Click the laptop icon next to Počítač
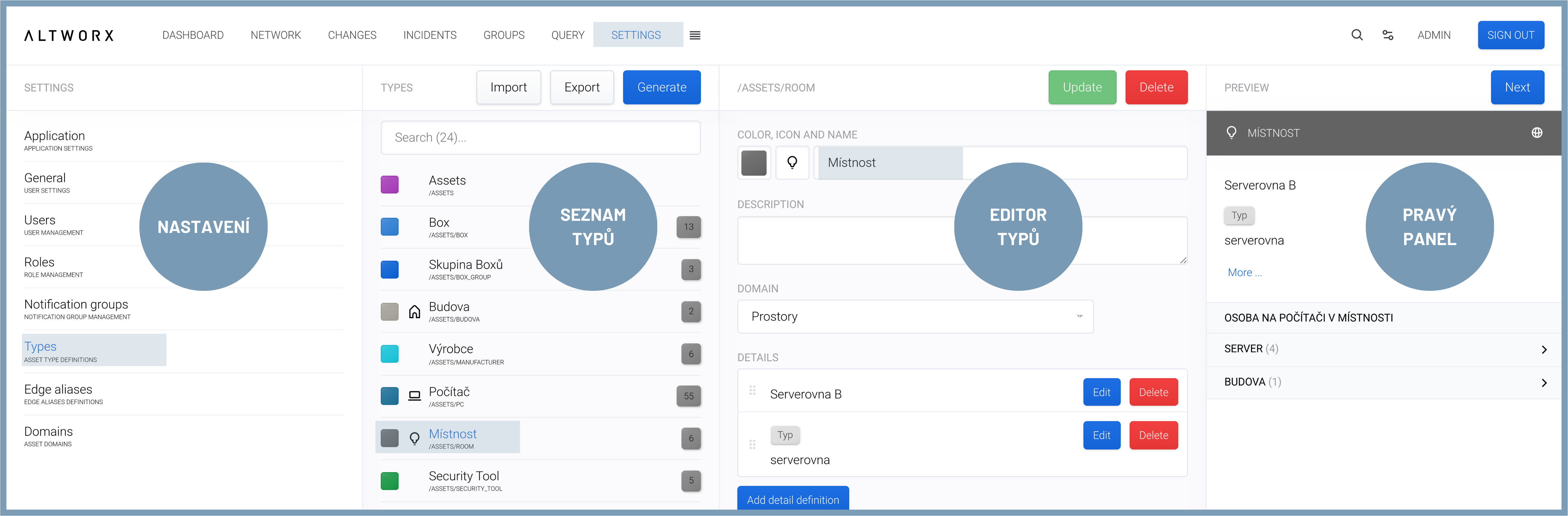This screenshot has width=1568, height=516. pyautogui.click(x=415, y=396)
